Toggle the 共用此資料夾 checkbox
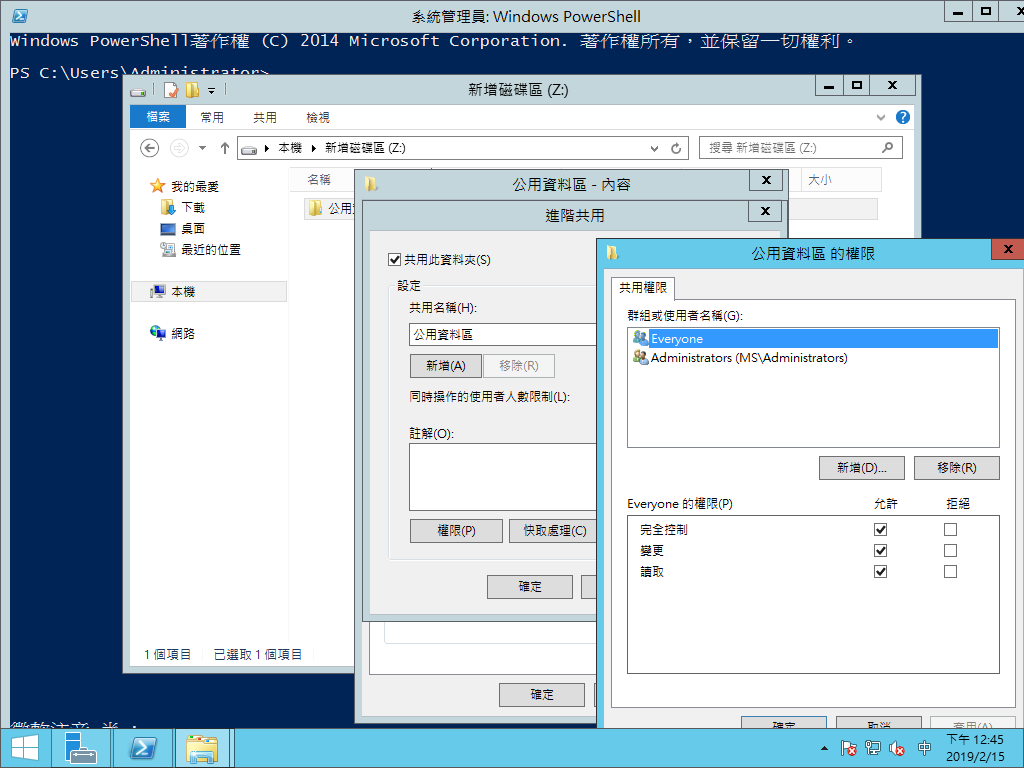 tap(394, 260)
